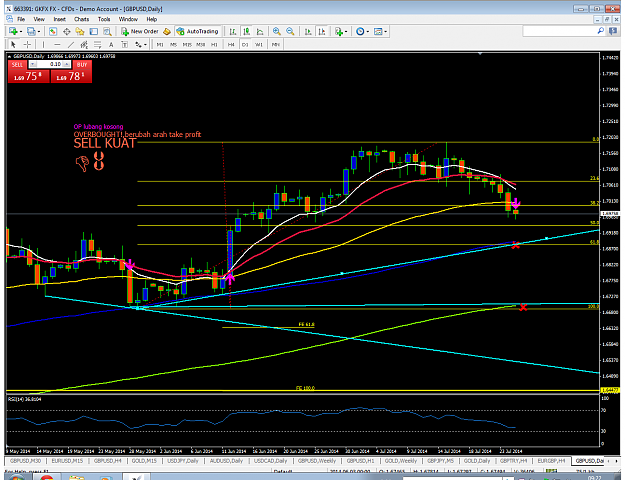Viewport: 625px width, 480px height.
Task: Open the Profiles toolbar icon
Action: click(x=31, y=31)
